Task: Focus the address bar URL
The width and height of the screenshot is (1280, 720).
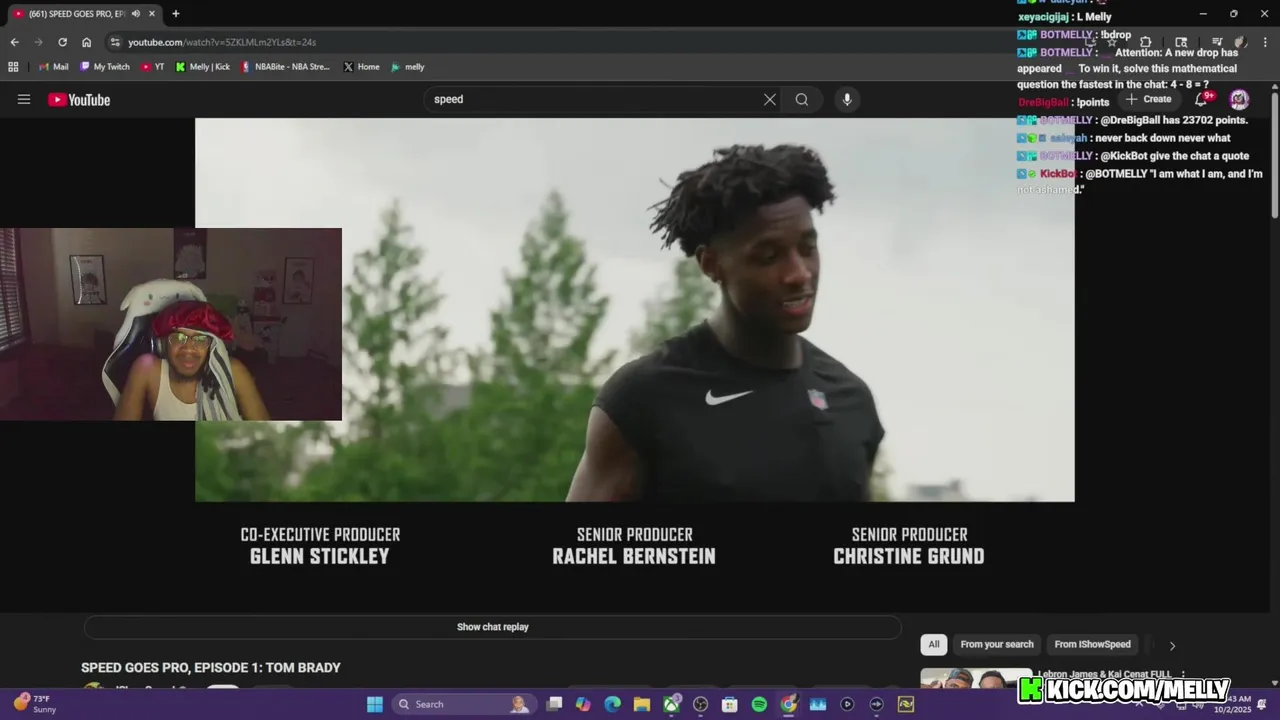Action: tap(222, 42)
